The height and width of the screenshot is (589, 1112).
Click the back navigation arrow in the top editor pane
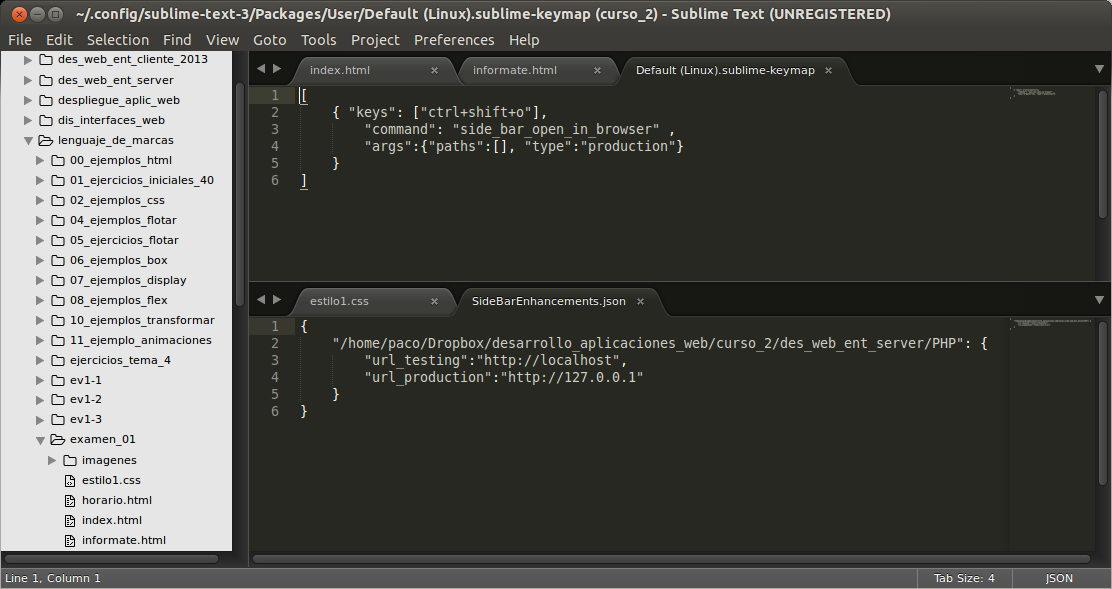pyautogui.click(x=260, y=70)
